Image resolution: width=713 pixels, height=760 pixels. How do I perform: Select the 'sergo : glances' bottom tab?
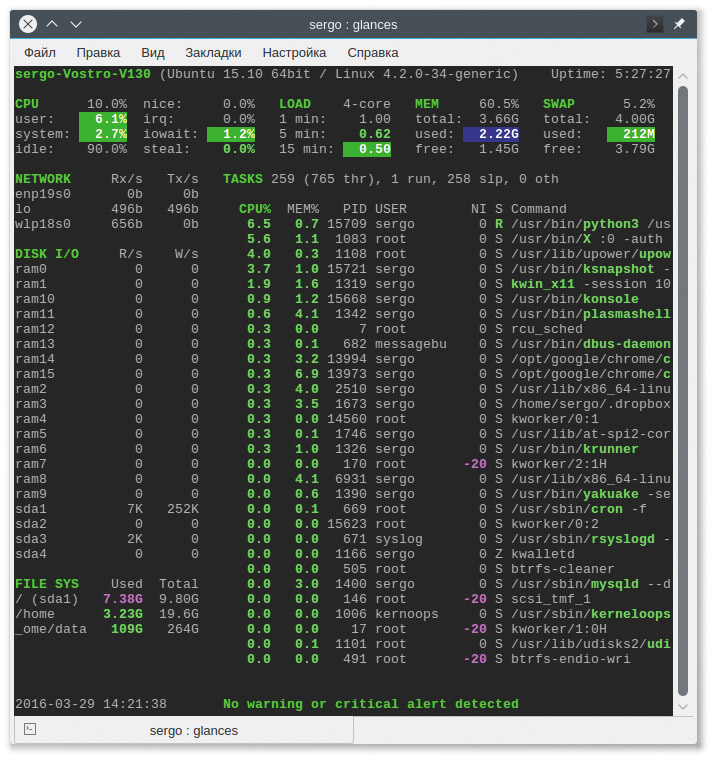tap(184, 730)
